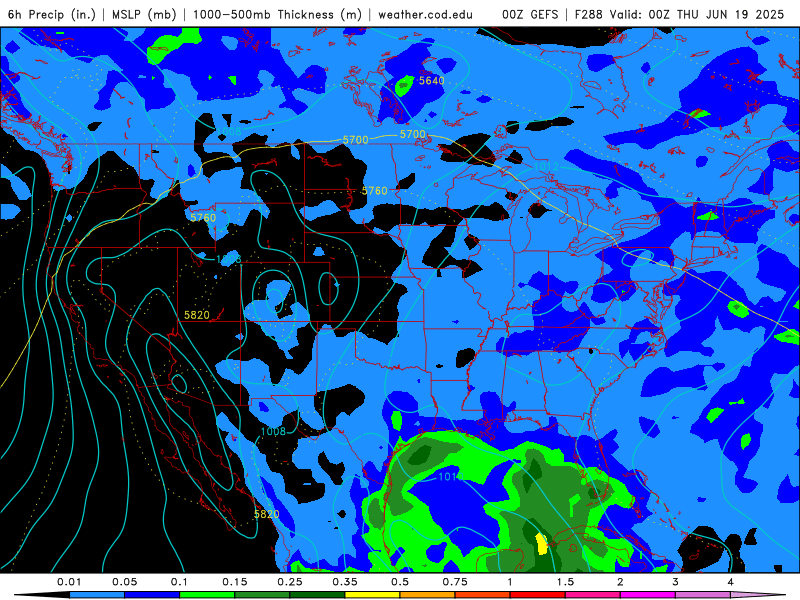Click the red 1–1.5 colorbar swatch
Image resolution: width=800 pixels, height=600 pixels.
coord(538,595)
